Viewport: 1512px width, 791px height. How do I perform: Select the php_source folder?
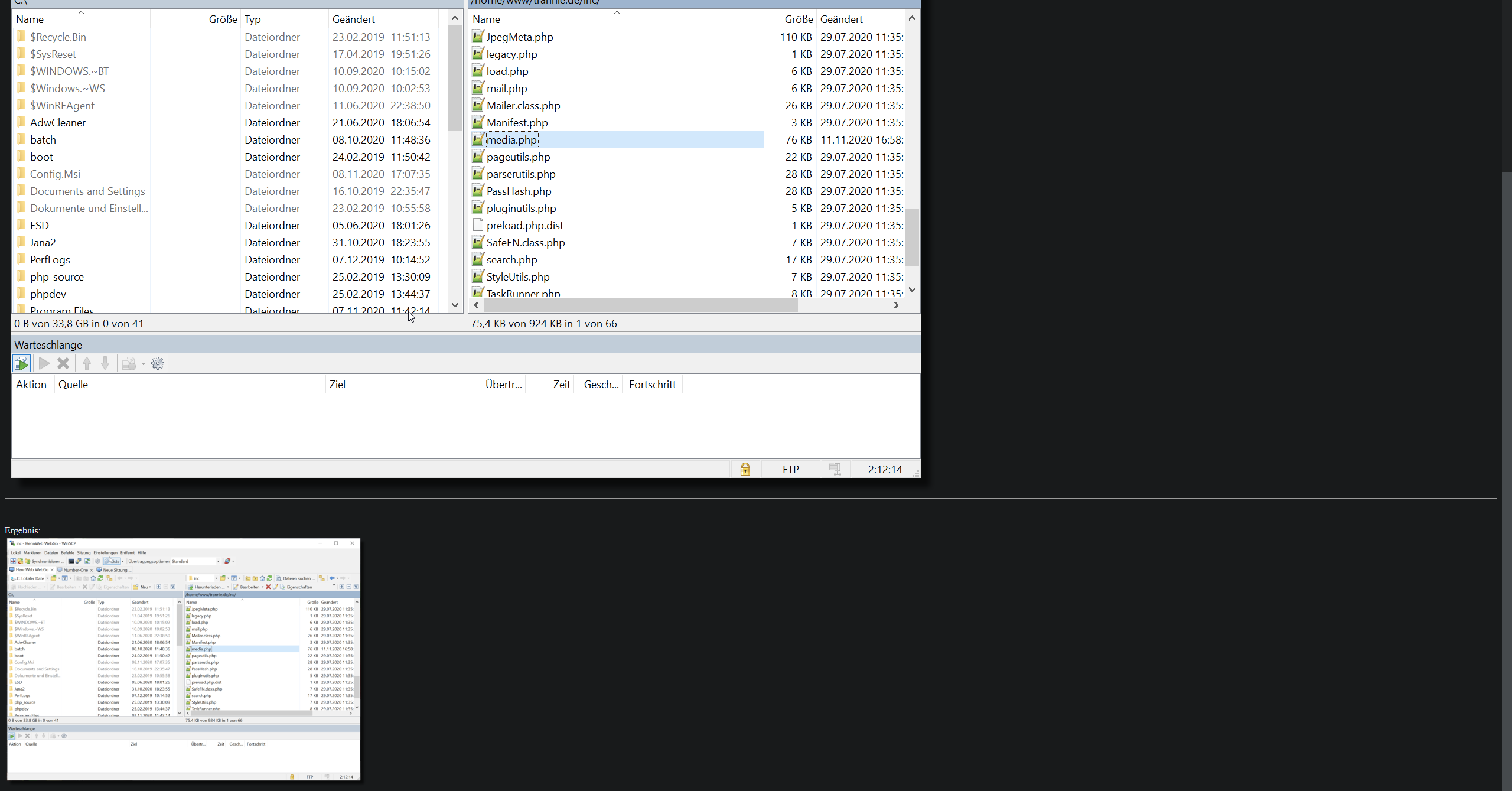tap(57, 277)
